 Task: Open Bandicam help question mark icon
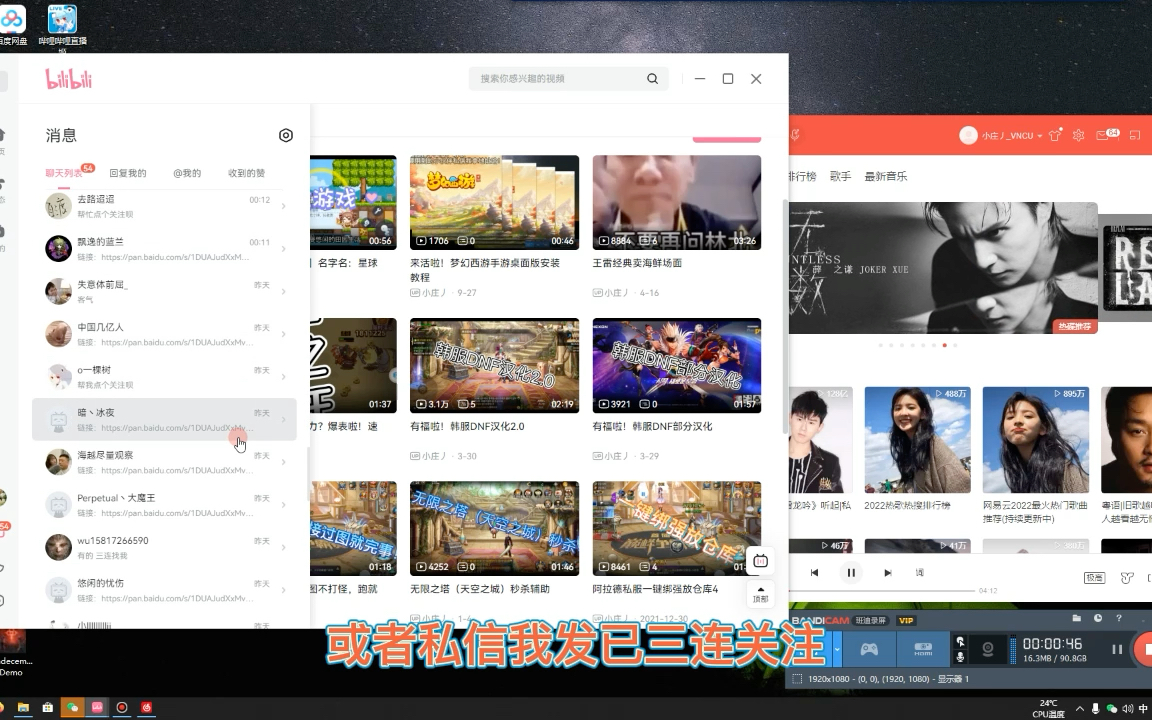coord(1119,618)
